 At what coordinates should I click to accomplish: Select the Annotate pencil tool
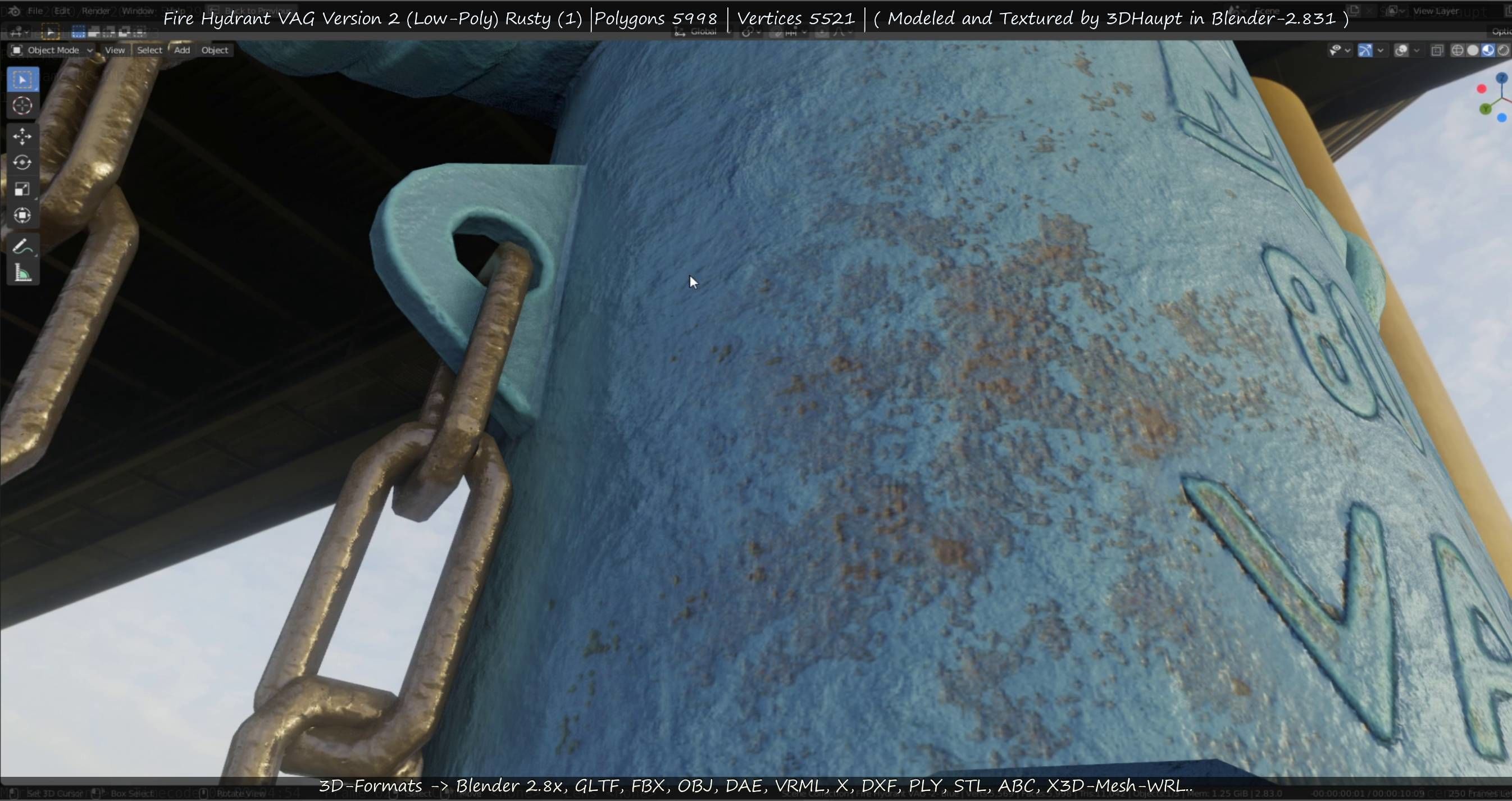point(22,247)
